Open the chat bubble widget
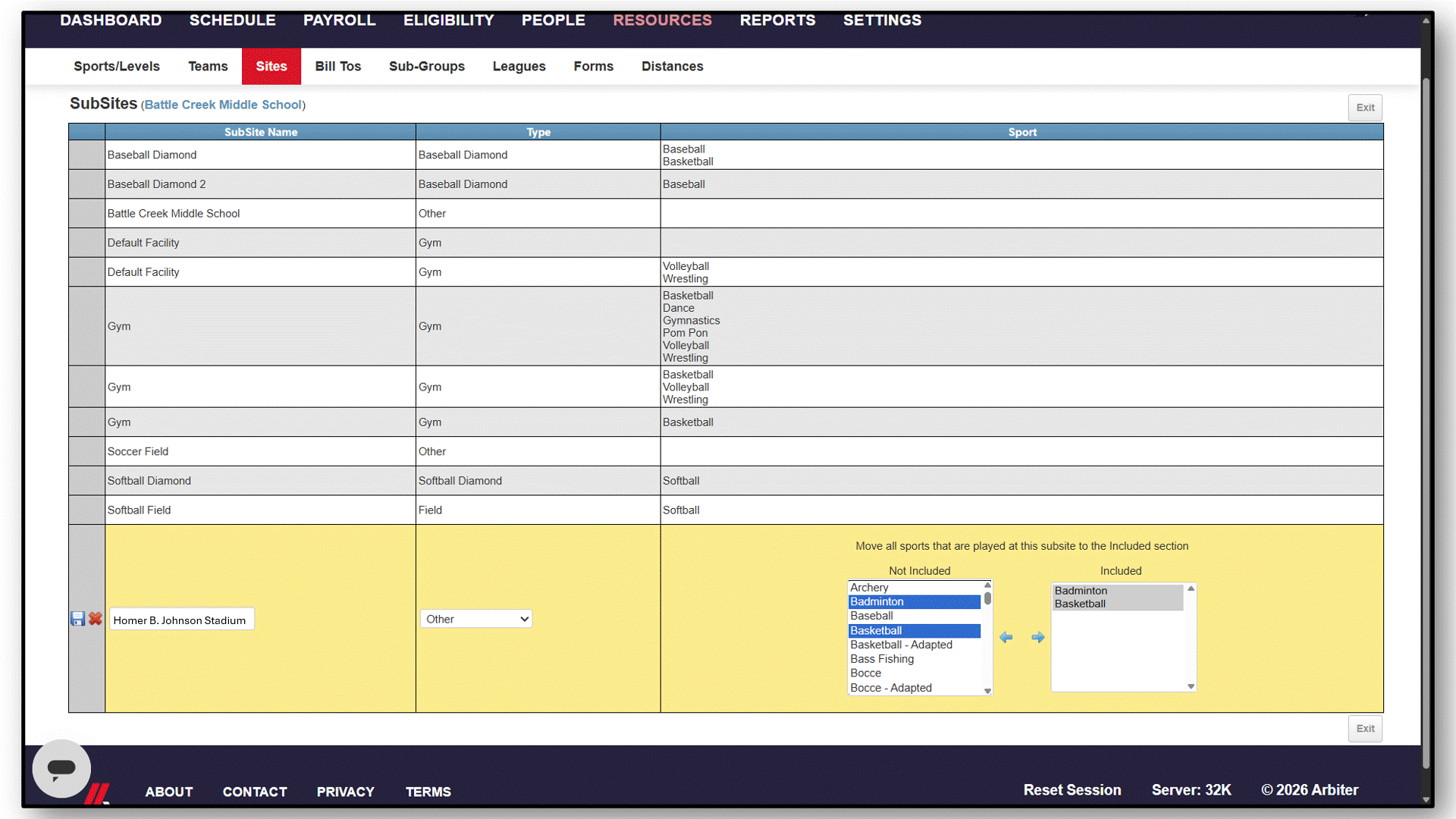 click(x=61, y=768)
